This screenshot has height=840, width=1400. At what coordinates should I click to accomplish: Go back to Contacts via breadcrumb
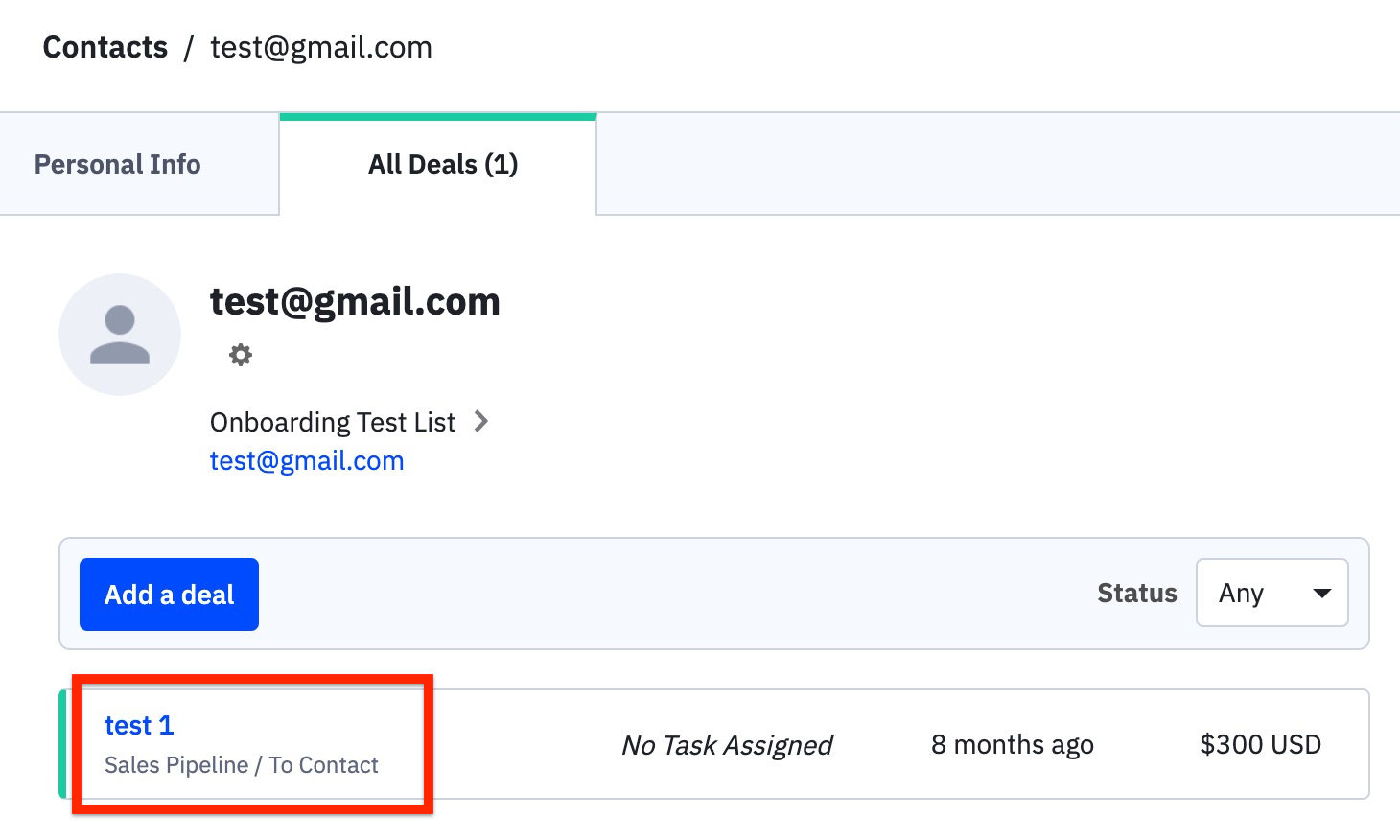(x=105, y=47)
